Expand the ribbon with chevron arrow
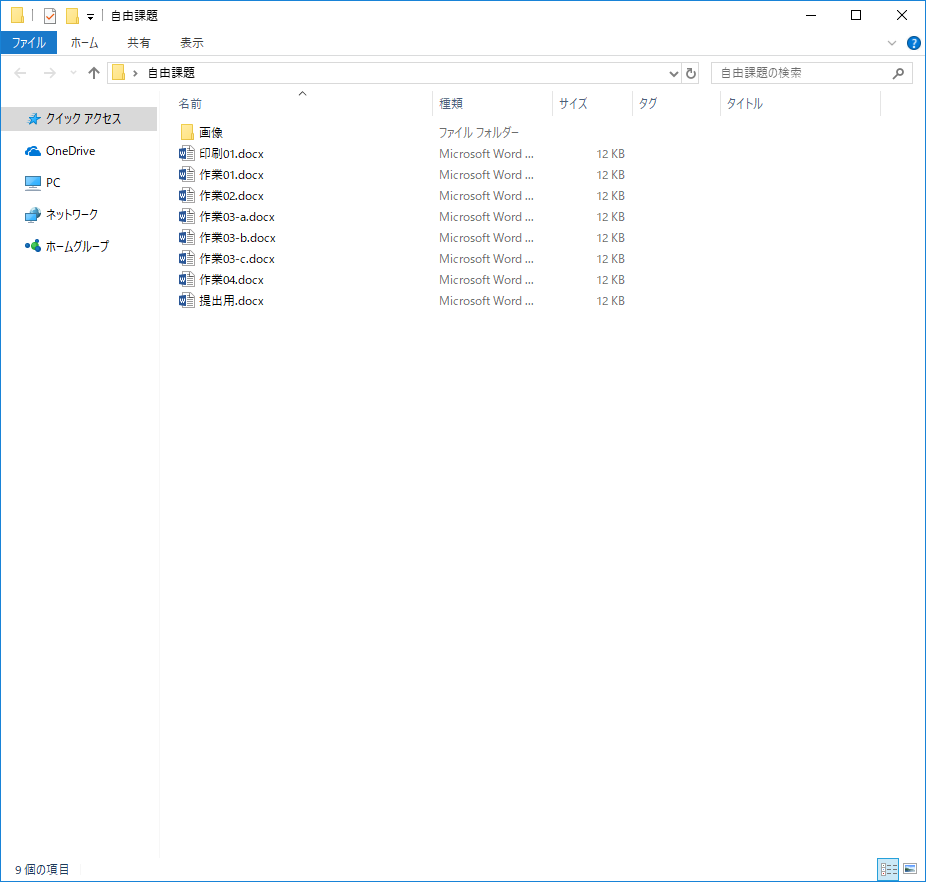926x882 pixels. click(892, 43)
